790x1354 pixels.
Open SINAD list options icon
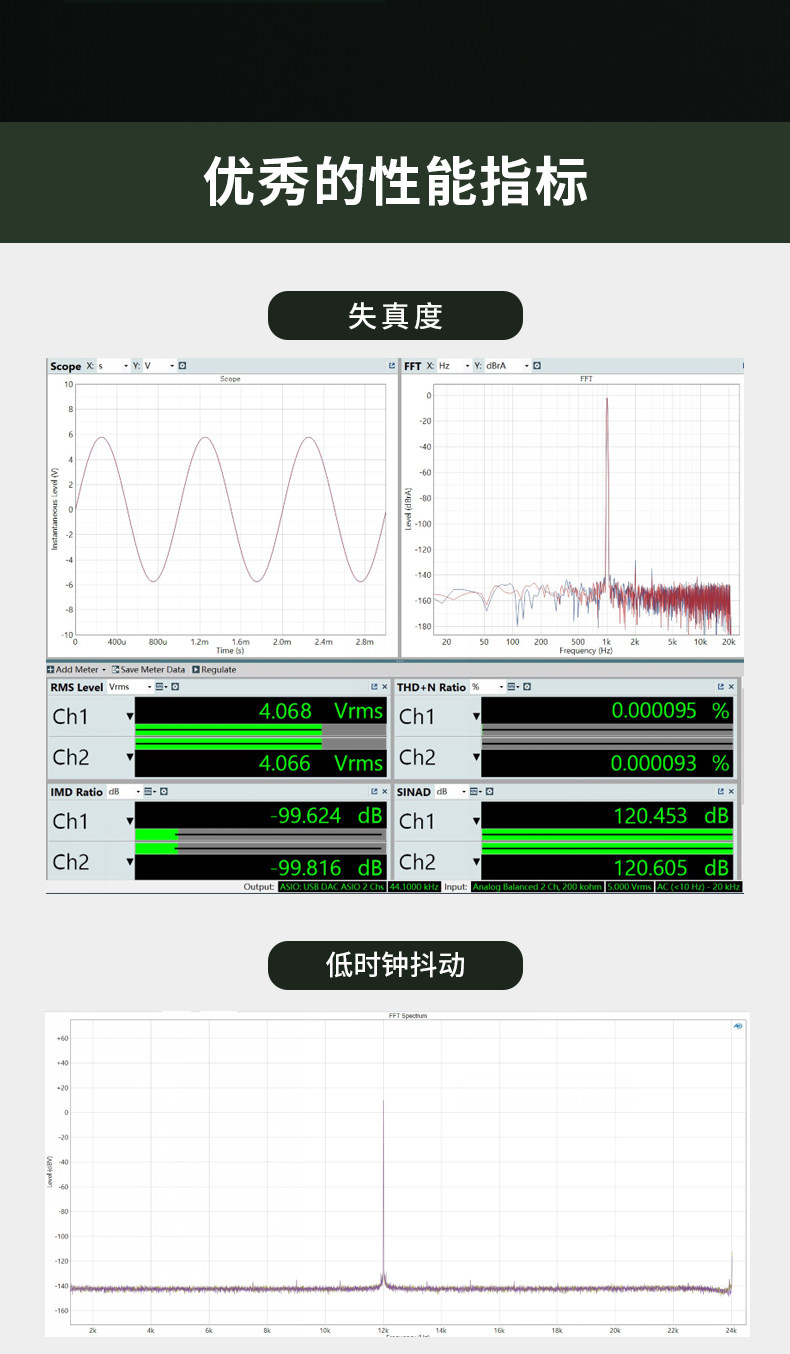(x=478, y=792)
